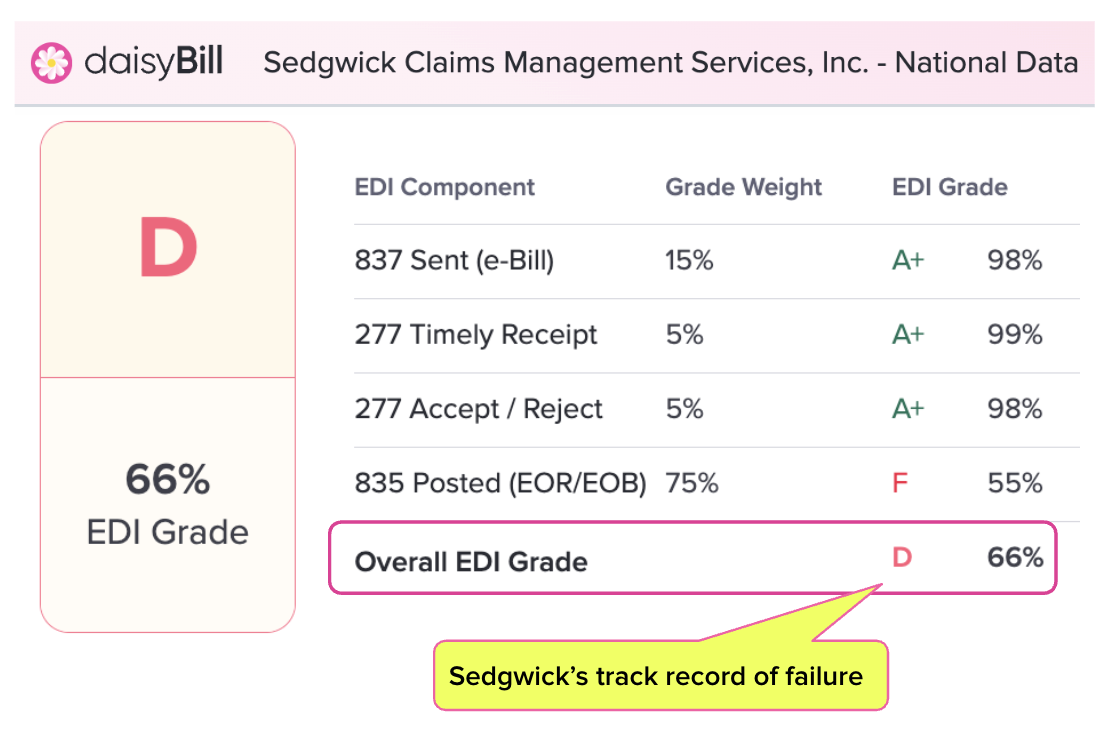Select the 277 Timely Receipt row
Screen dimensions: 1104x732
coord(717,335)
